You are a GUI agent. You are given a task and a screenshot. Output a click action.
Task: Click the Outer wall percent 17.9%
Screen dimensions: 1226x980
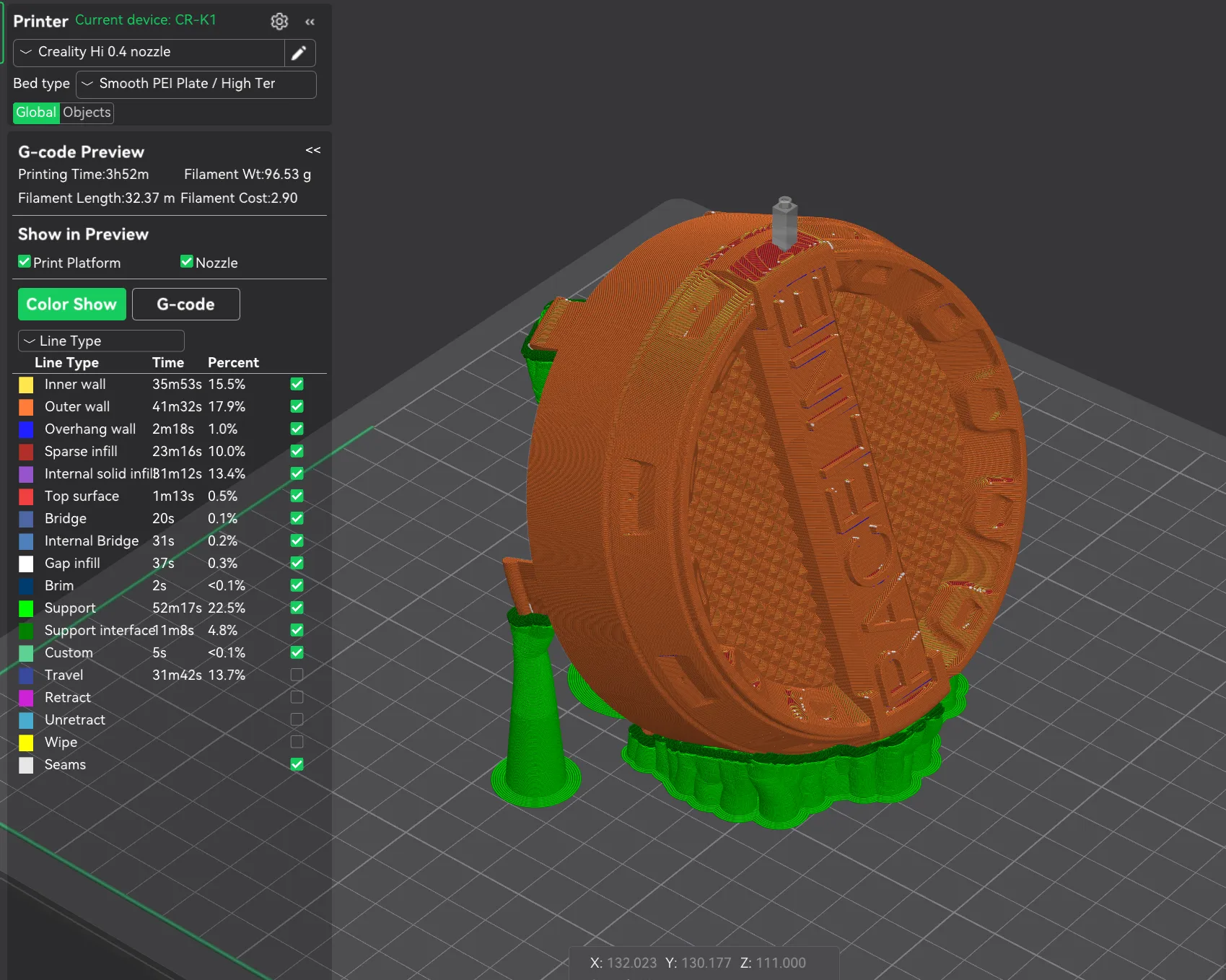pos(227,406)
